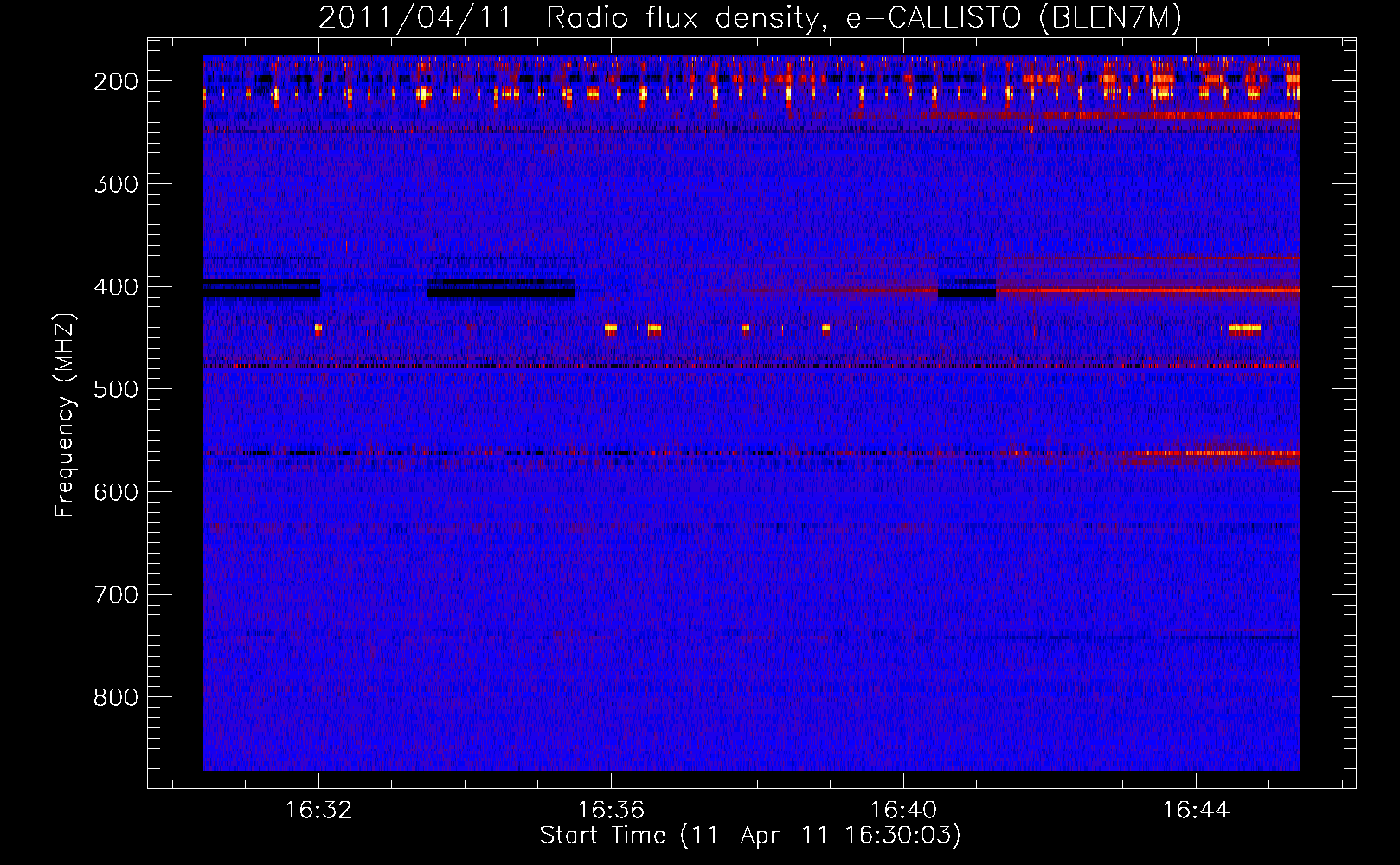This screenshot has height=865, width=1400.
Task: Click the 16:44 time tick label
Action: pyautogui.click(x=1196, y=810)
